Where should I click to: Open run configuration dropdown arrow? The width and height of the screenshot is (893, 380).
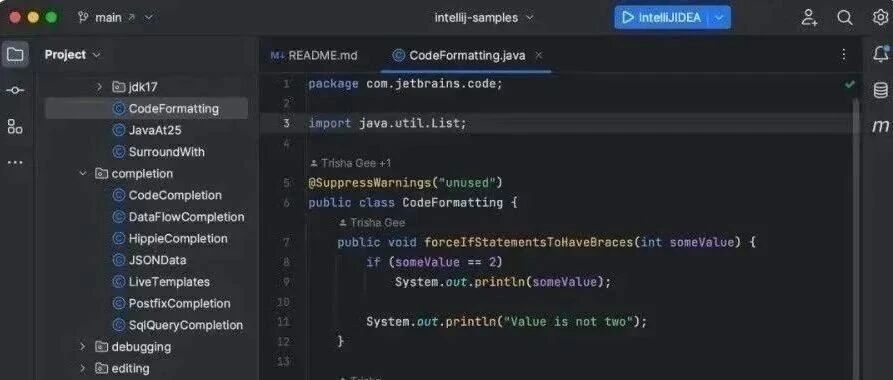[719, 18]
